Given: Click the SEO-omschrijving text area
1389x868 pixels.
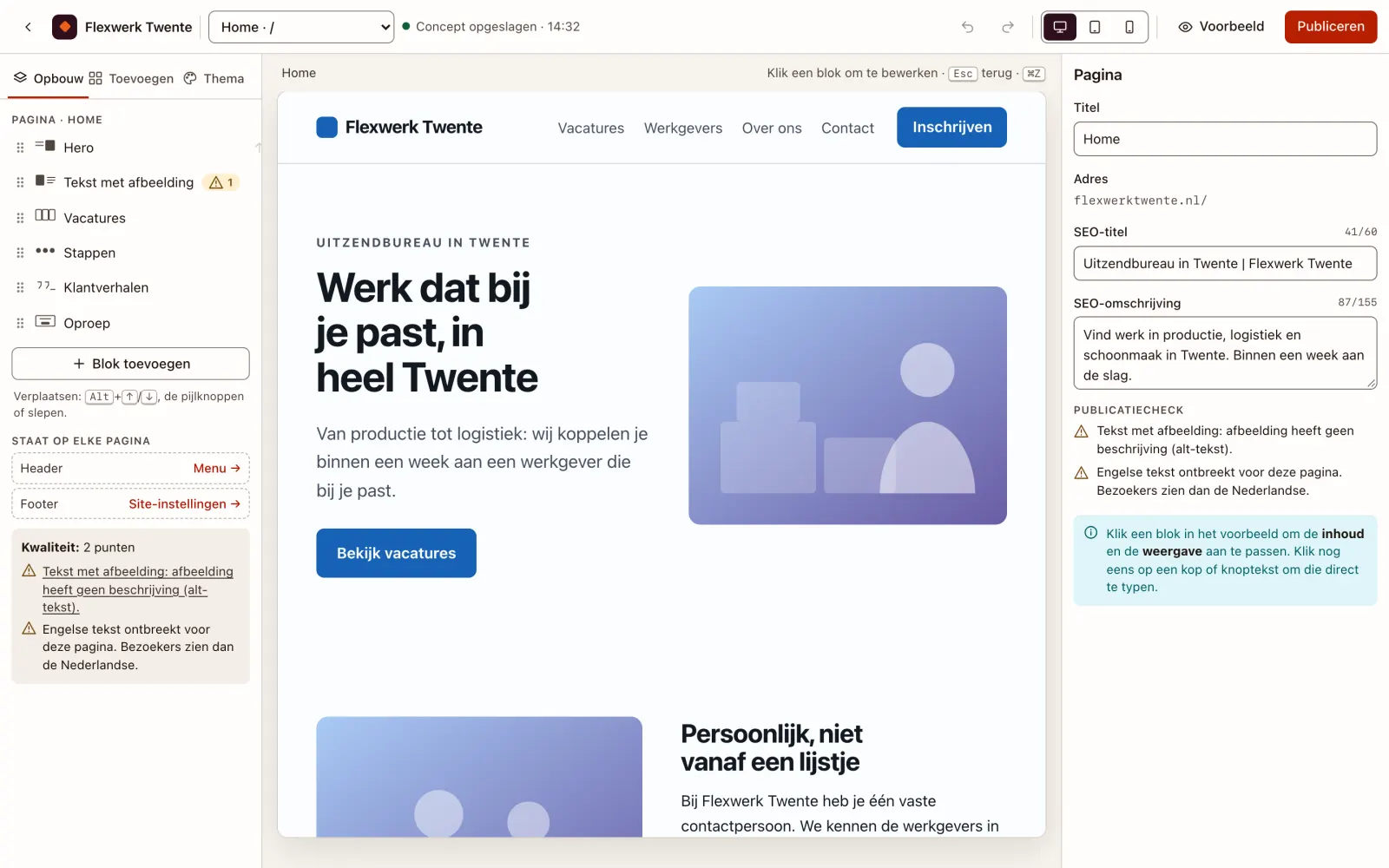Looking at the screenshot, I should [x=1225, y=353].
